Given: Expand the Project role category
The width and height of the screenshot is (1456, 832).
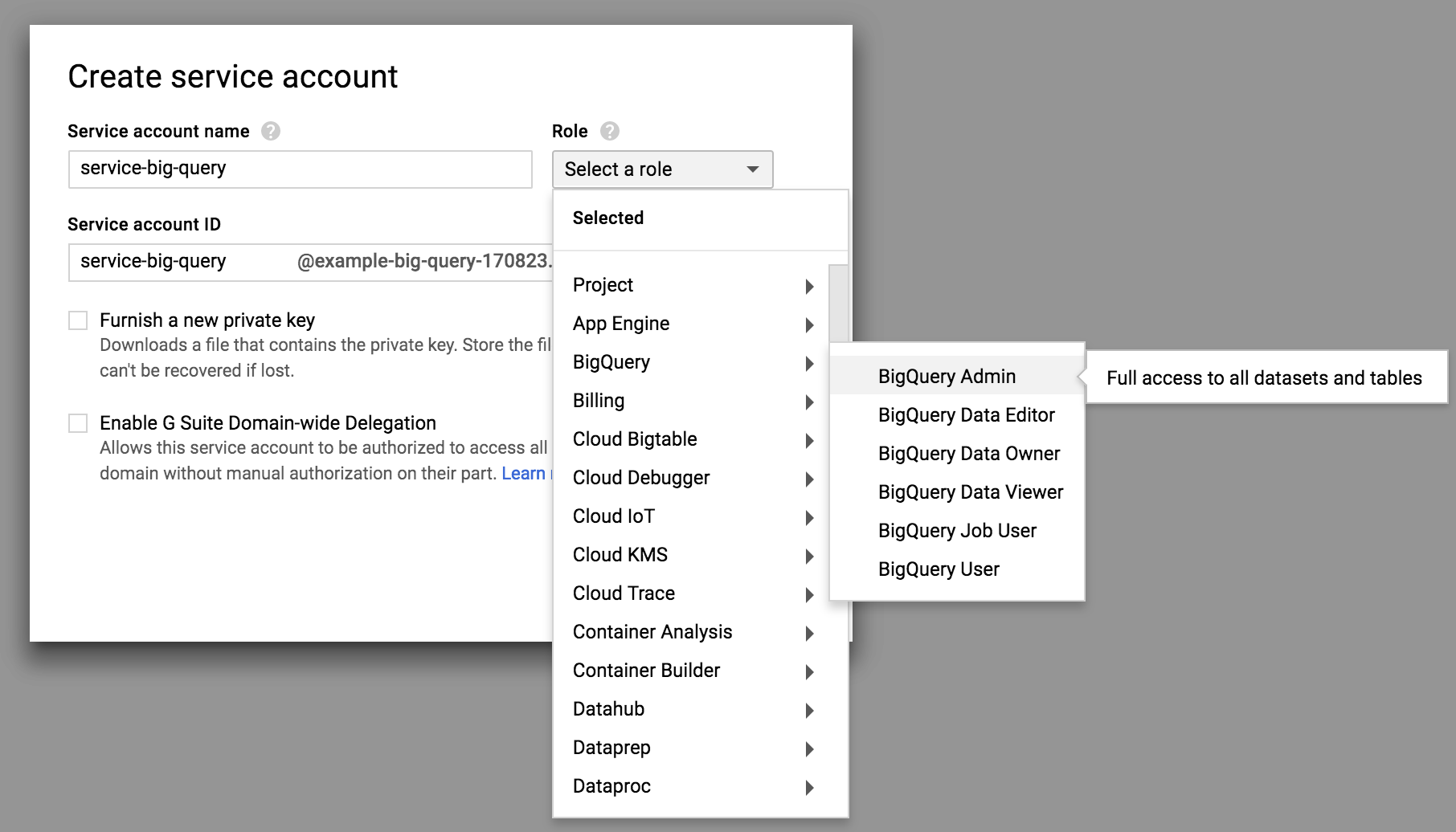Looking at the screenshot, I should coord(691,285).
